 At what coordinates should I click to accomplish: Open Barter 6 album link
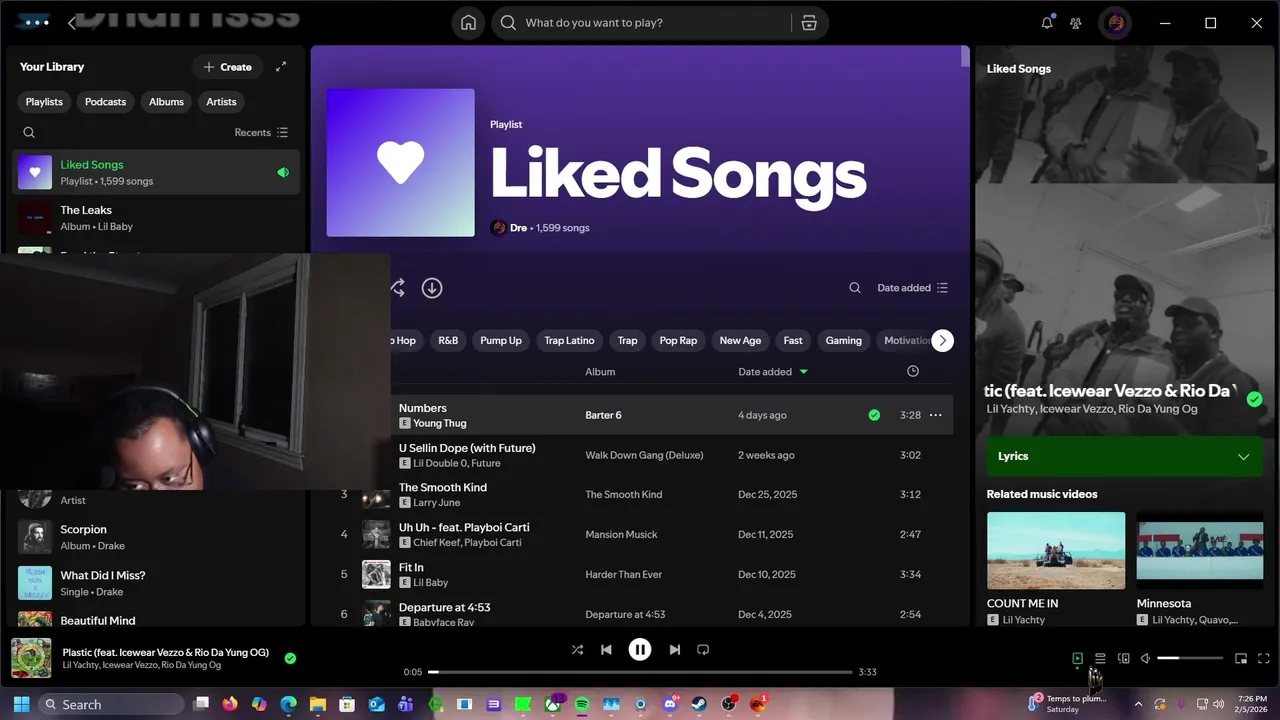(603, 415)
